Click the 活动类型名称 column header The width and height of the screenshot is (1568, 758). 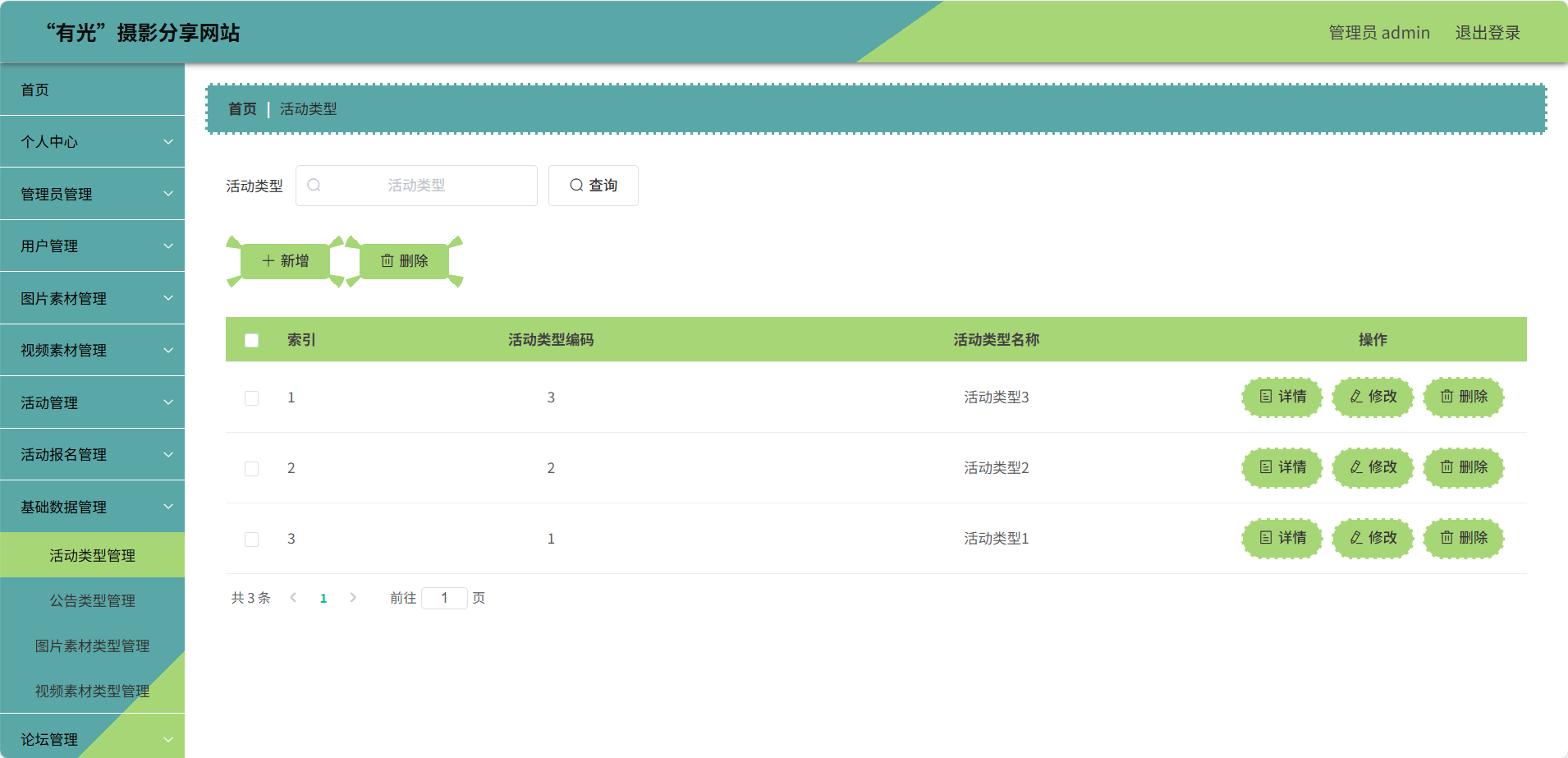[997, 340]
